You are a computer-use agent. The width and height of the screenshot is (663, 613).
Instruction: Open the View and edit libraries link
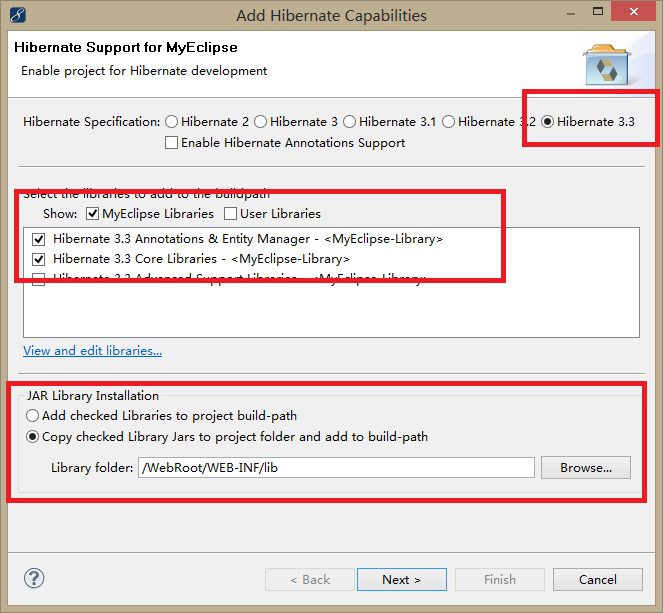tap(92, 351)
